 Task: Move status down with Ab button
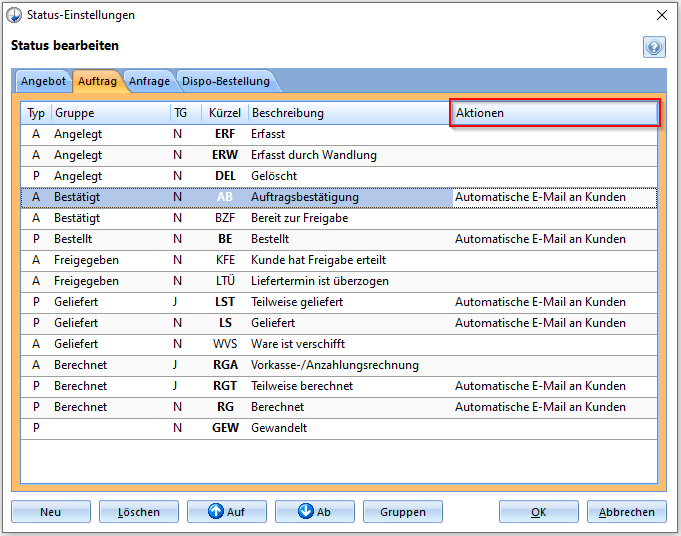click(314, 512)
